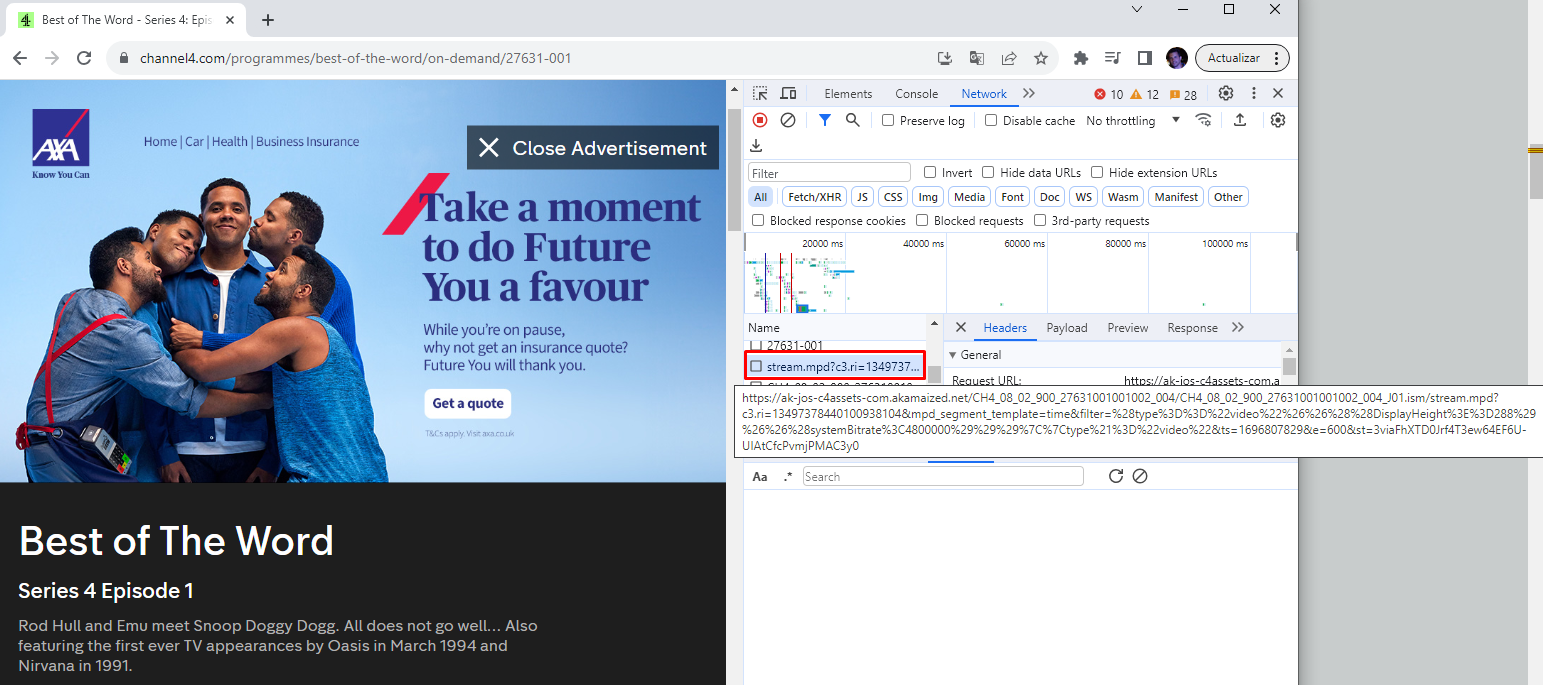Switch to the Console tab
This screenshot has height=685, width=1543.
(x=917, y=94)
